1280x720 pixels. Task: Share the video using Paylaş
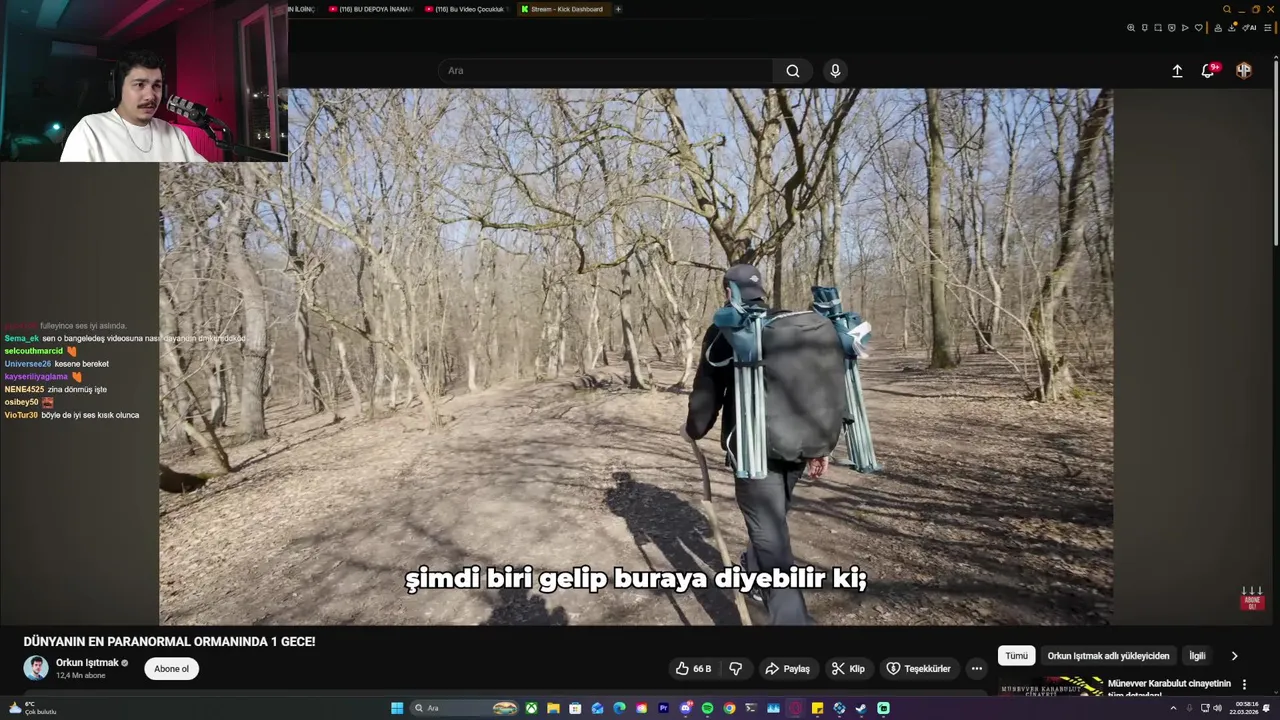(787, 669)
